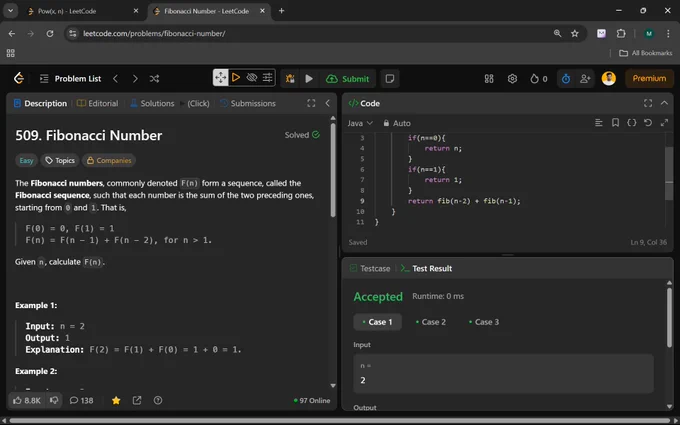Open the sliders adjustment toolbar icon
Screen dimensions: 680x425
click(268, 78)
